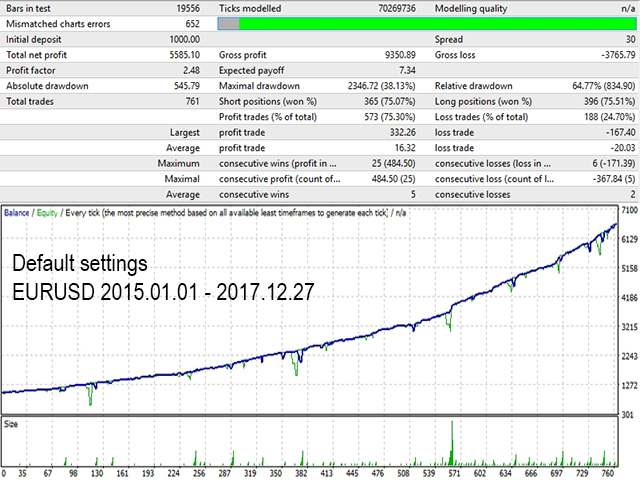Screen dimensions: 640x480
Task: Select the Expected payoff label
Action: (251, 70)
